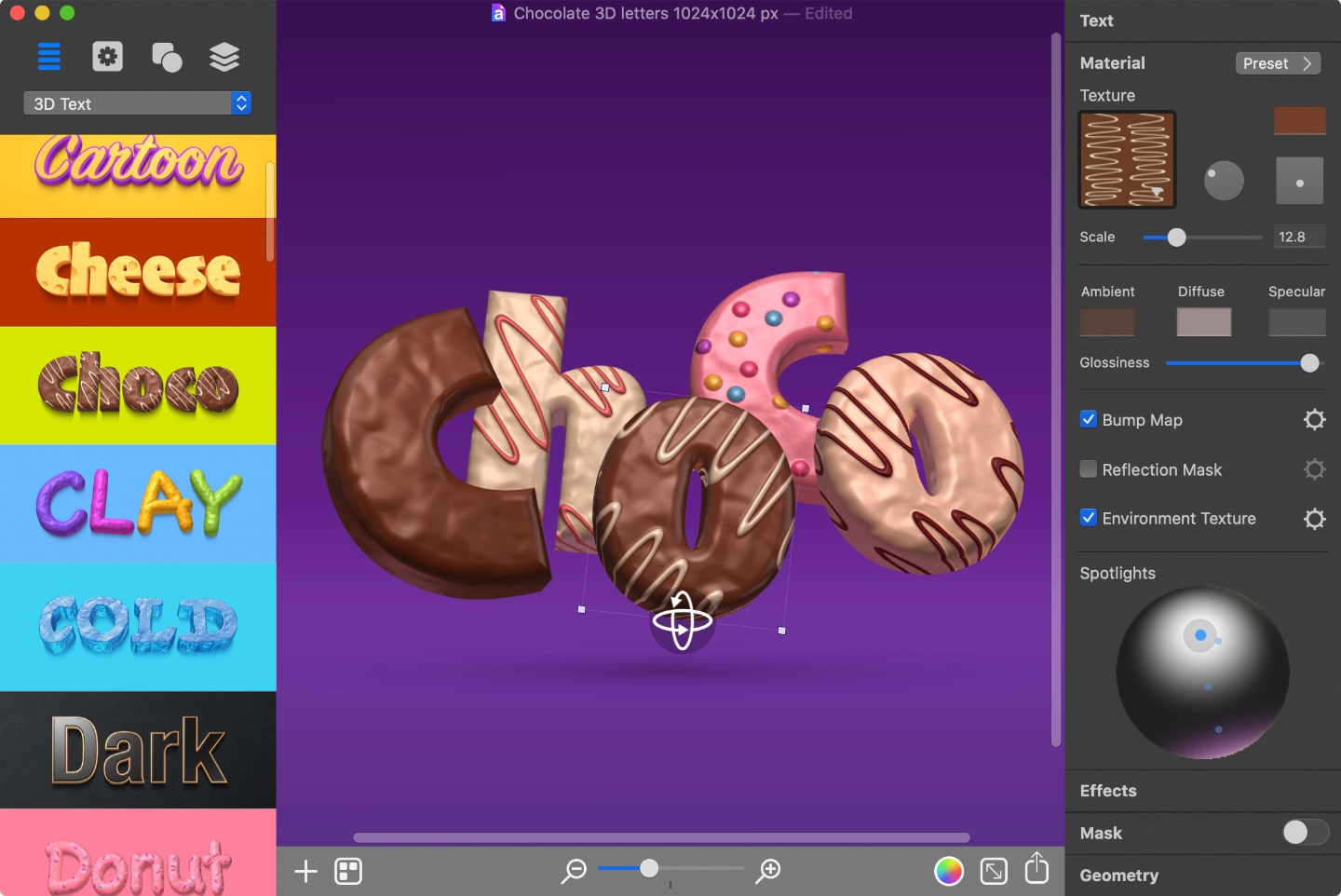Turn on the Mask toggle
The image size is (1341, 896).
tap(1304, 833)
